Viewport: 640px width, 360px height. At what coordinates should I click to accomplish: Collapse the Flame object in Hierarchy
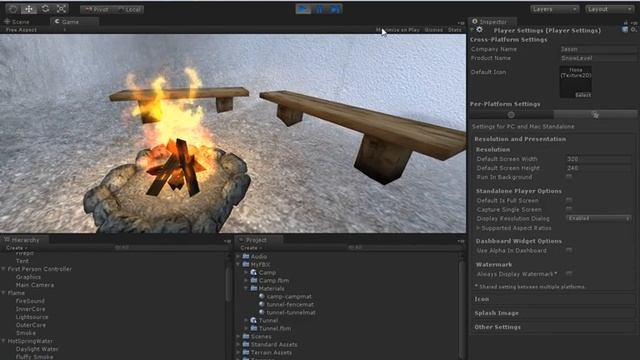[x=4, y=293]
